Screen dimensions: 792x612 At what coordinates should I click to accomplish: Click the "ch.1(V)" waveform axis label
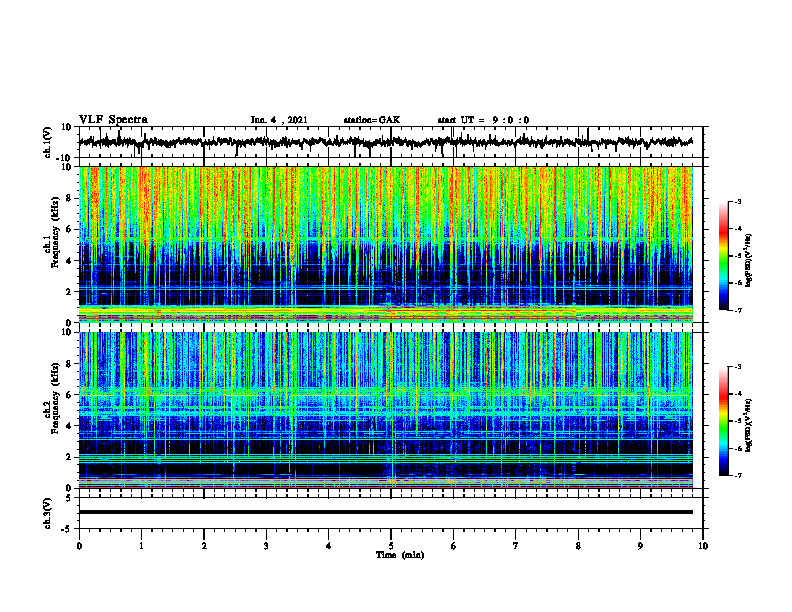pyautogui.click(x=48, y=142)
